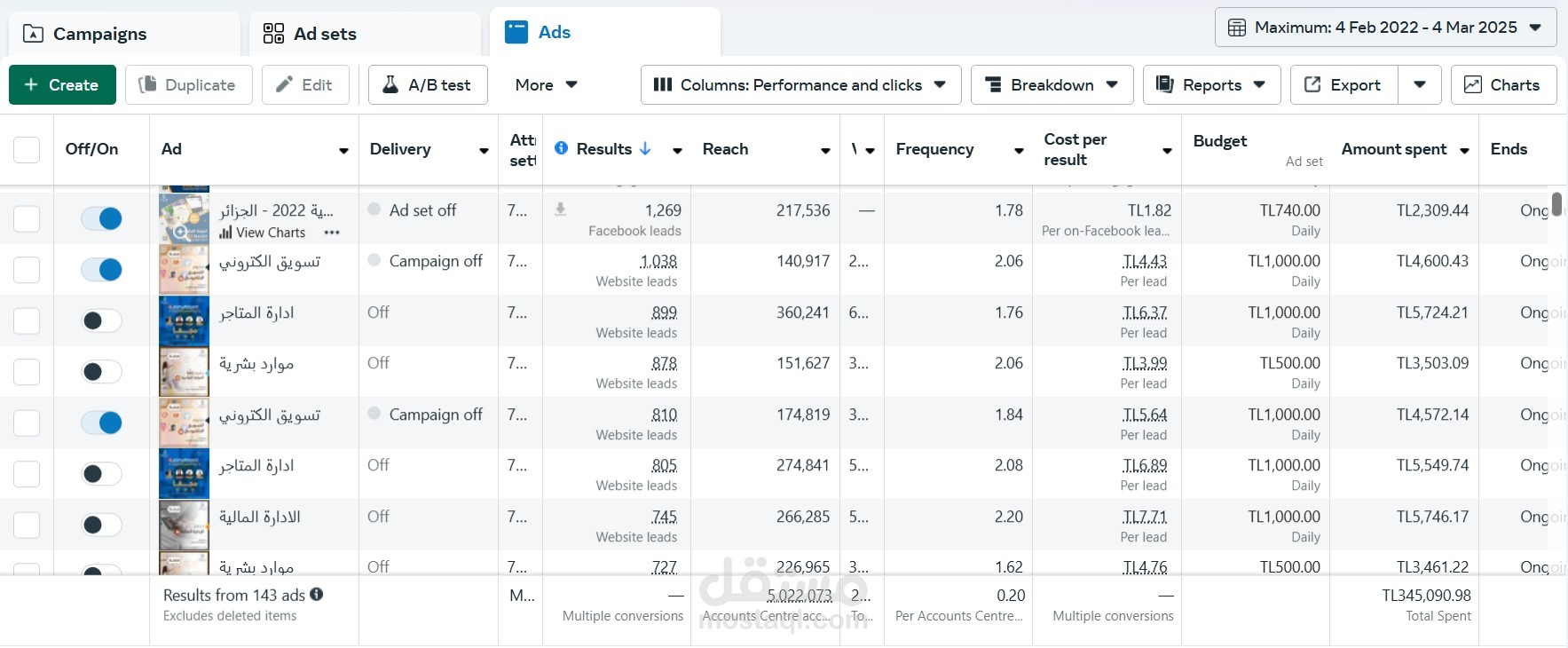Viewport: 1568px width, 648px height.
Task: Turn off the first ad's toggle
Action: (101, 218)
